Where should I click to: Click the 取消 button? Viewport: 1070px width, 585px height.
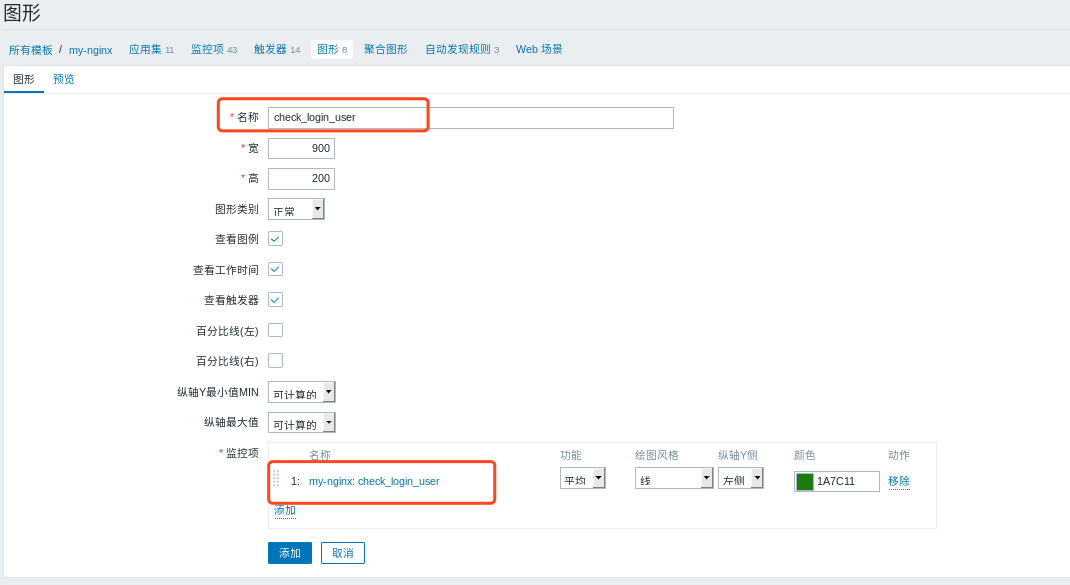click(342, 552)
